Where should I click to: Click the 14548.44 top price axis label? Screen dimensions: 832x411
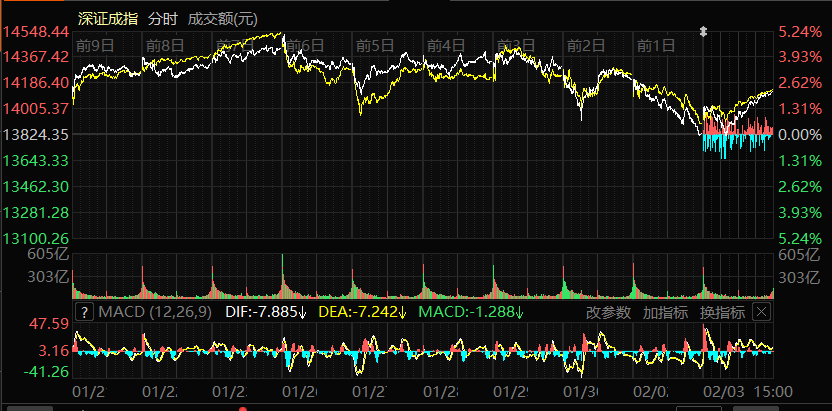tap(35, 32)
